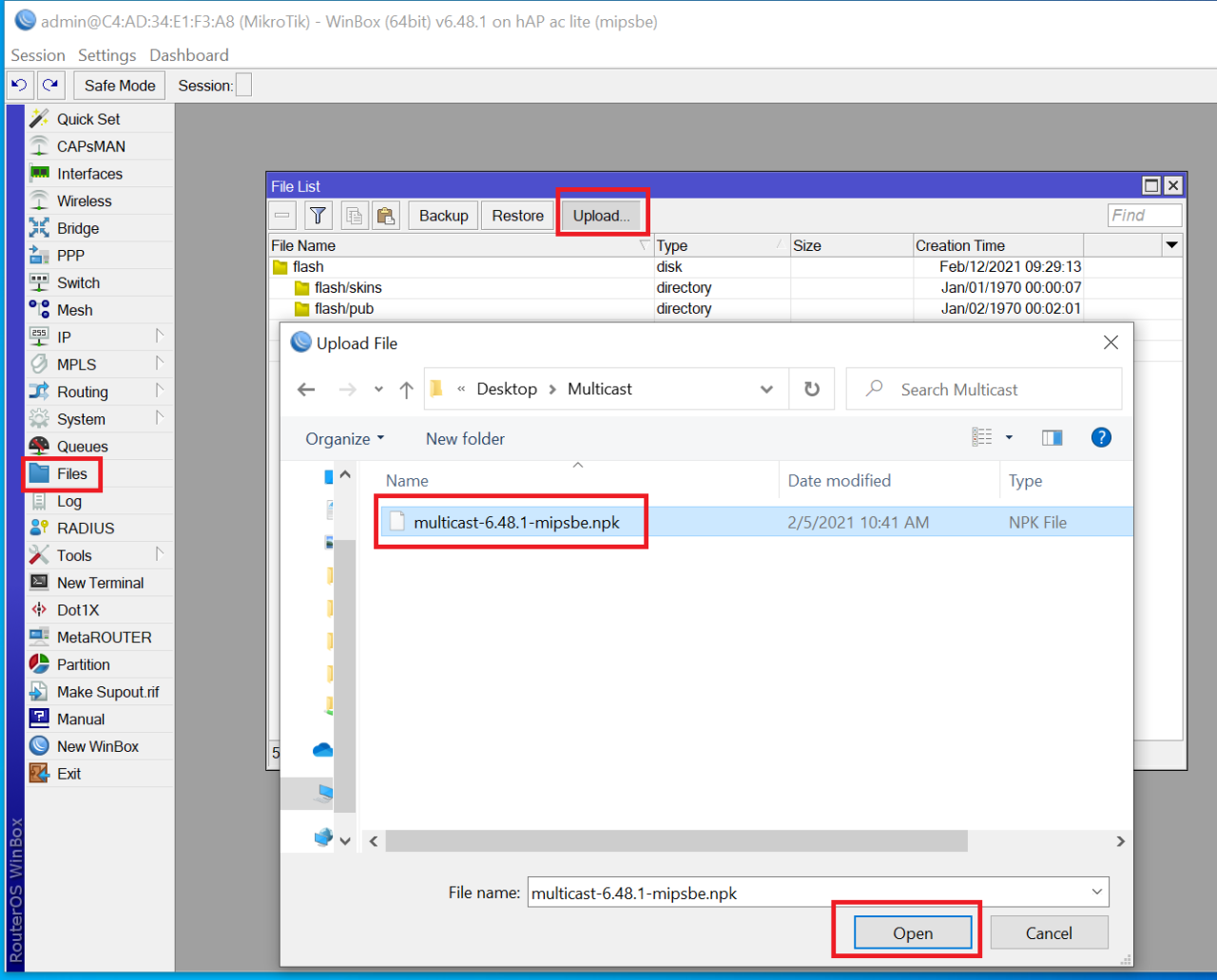This screenshot has height=980, width=1217.
Task: Launch New Terminal from sidebar
Action: click(102, 582)
